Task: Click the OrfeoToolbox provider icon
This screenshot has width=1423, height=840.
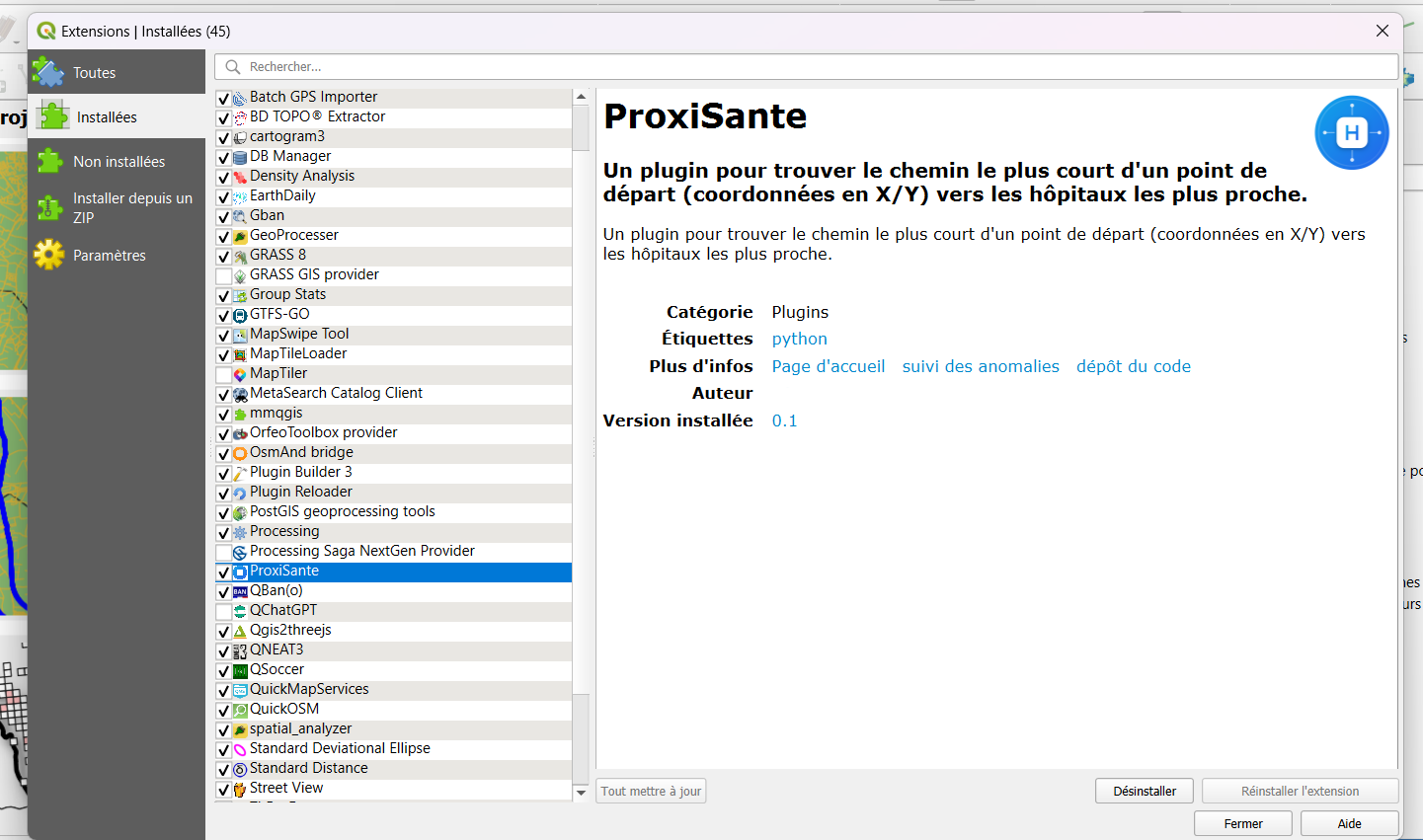Action: (239, 433)
